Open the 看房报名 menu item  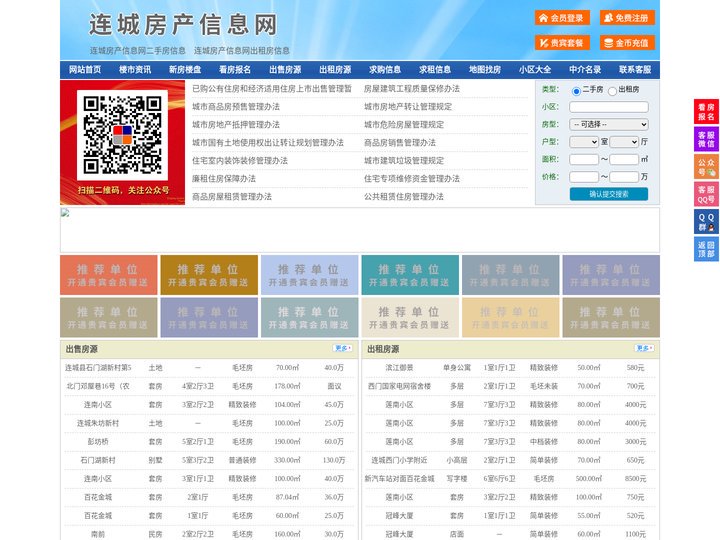pos(235,70)
